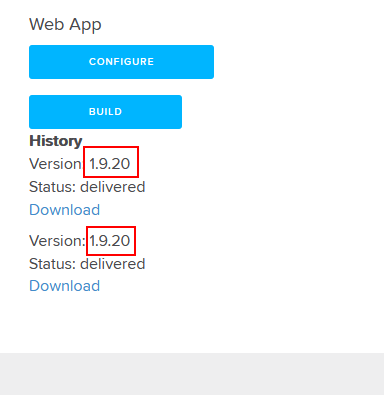Click the word App in the title
This screenshot has width=384, height=395.
[83, 25]
